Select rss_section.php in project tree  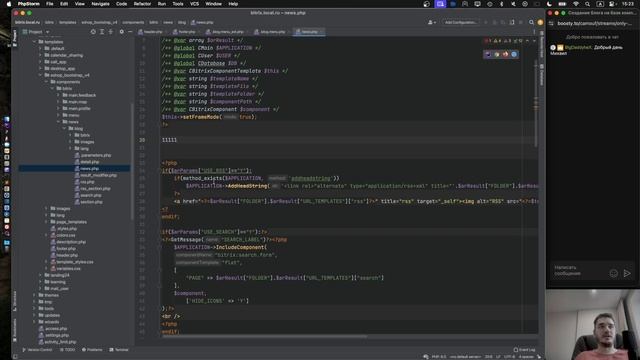[92, 189]
